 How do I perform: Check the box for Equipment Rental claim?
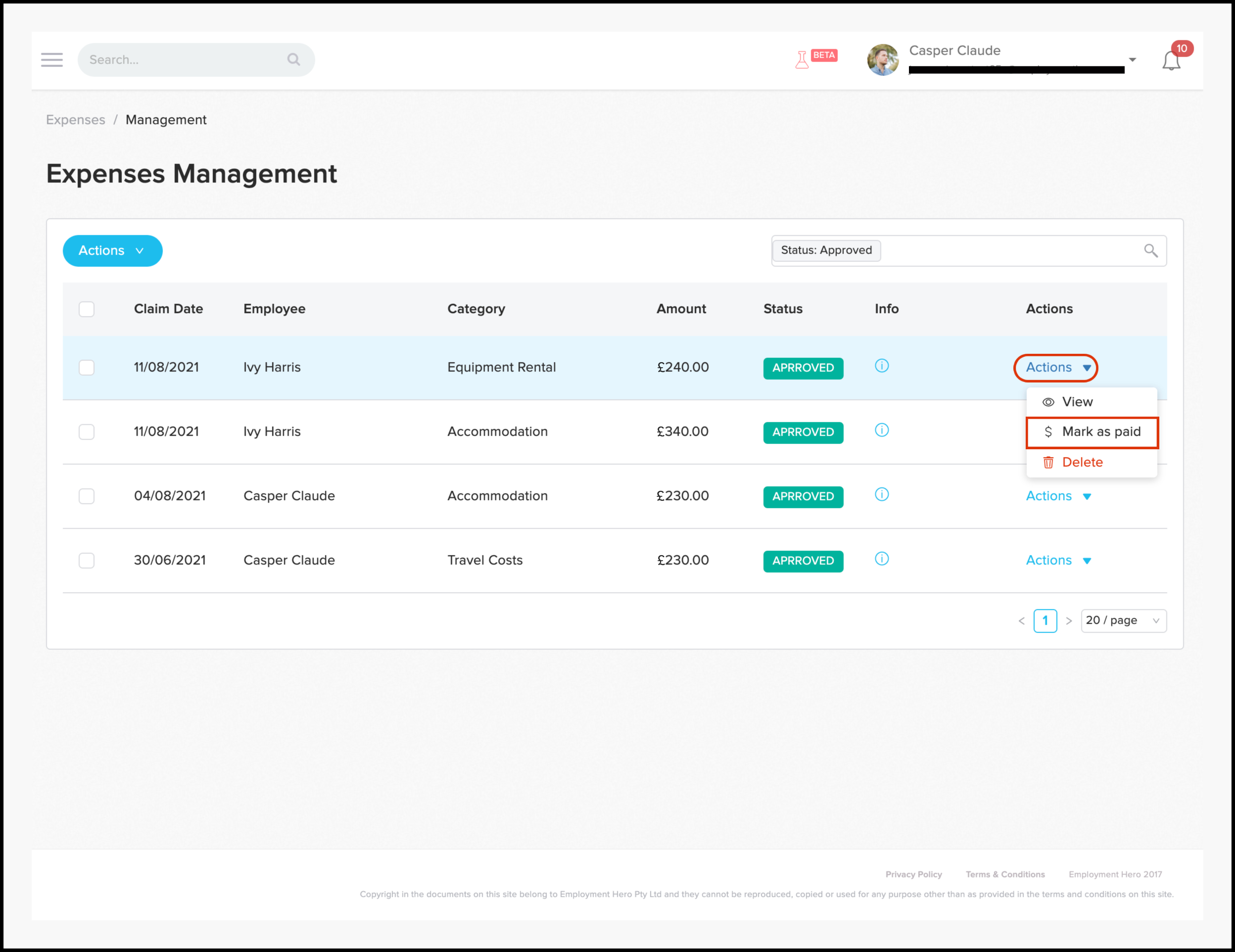click(x=87, y=368)
